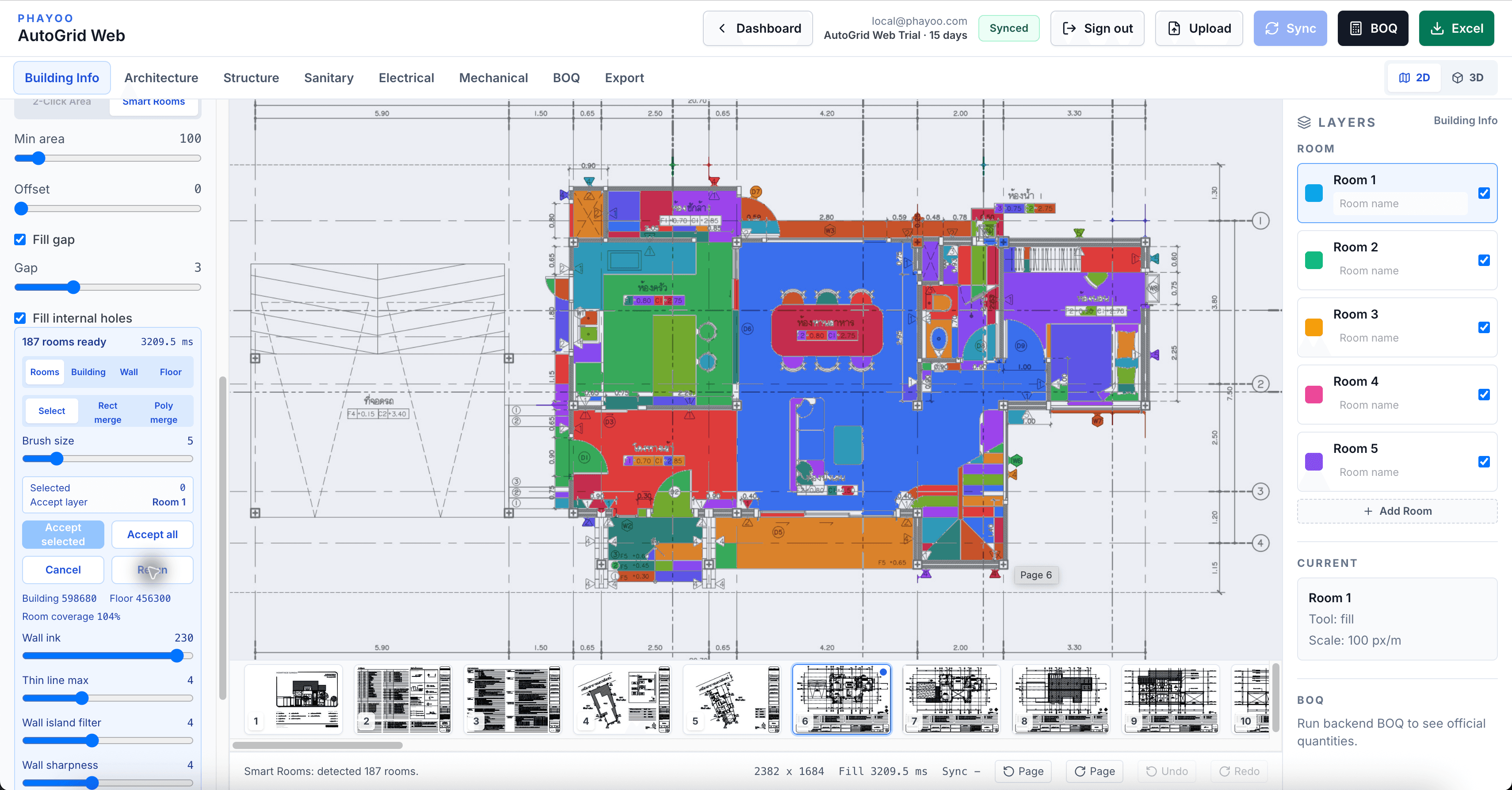Open page 1 thumbnail

(x=294, y=699)
